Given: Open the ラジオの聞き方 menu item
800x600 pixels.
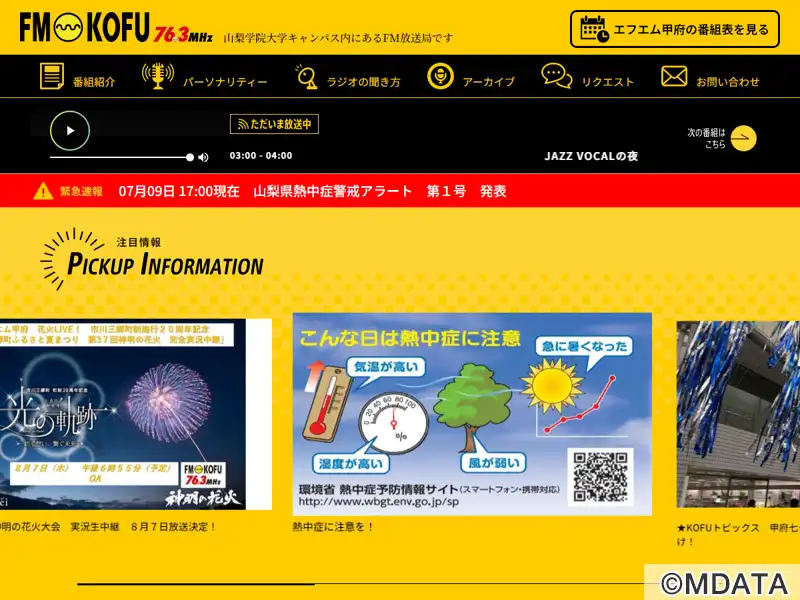Looking at the screenshot, I should pos(347,77).
